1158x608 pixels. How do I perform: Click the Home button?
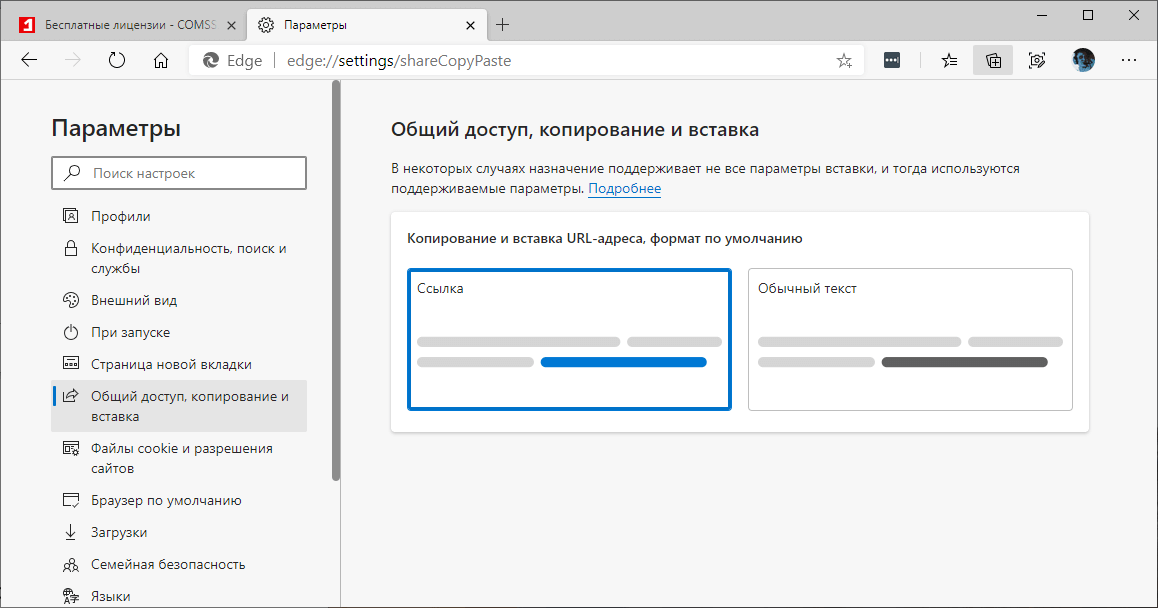(x=160, y=60)
